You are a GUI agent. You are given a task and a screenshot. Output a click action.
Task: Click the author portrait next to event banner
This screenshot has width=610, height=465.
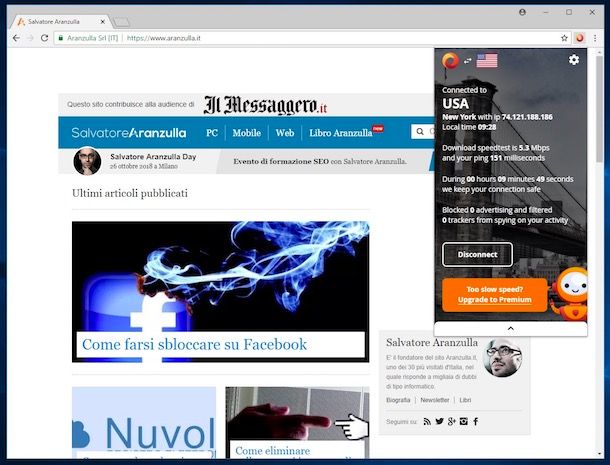(x=87, y=161)
